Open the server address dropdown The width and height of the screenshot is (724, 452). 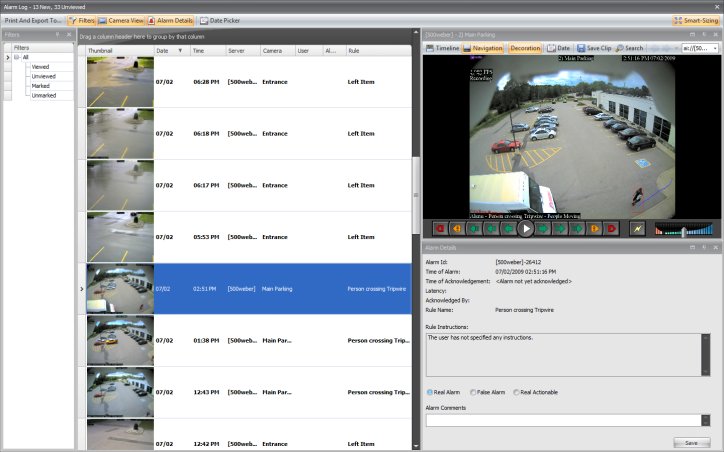click(715, 48)
